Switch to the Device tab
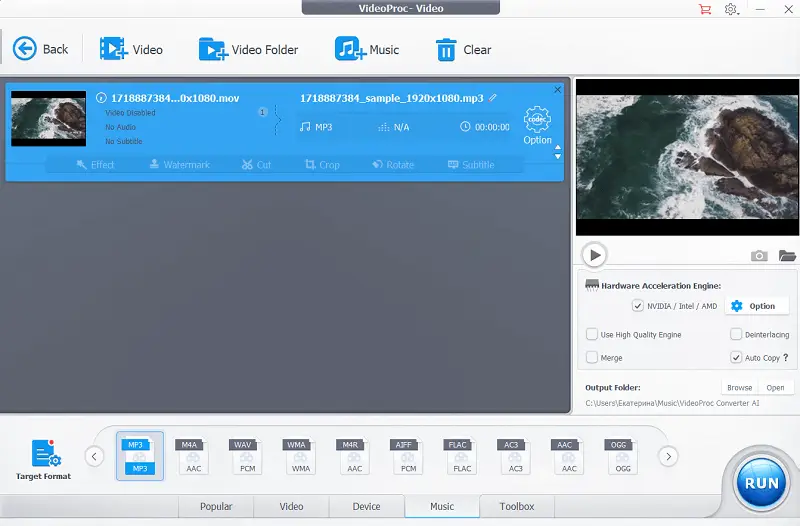Viewport: 800px width, 526px height. 366,506
